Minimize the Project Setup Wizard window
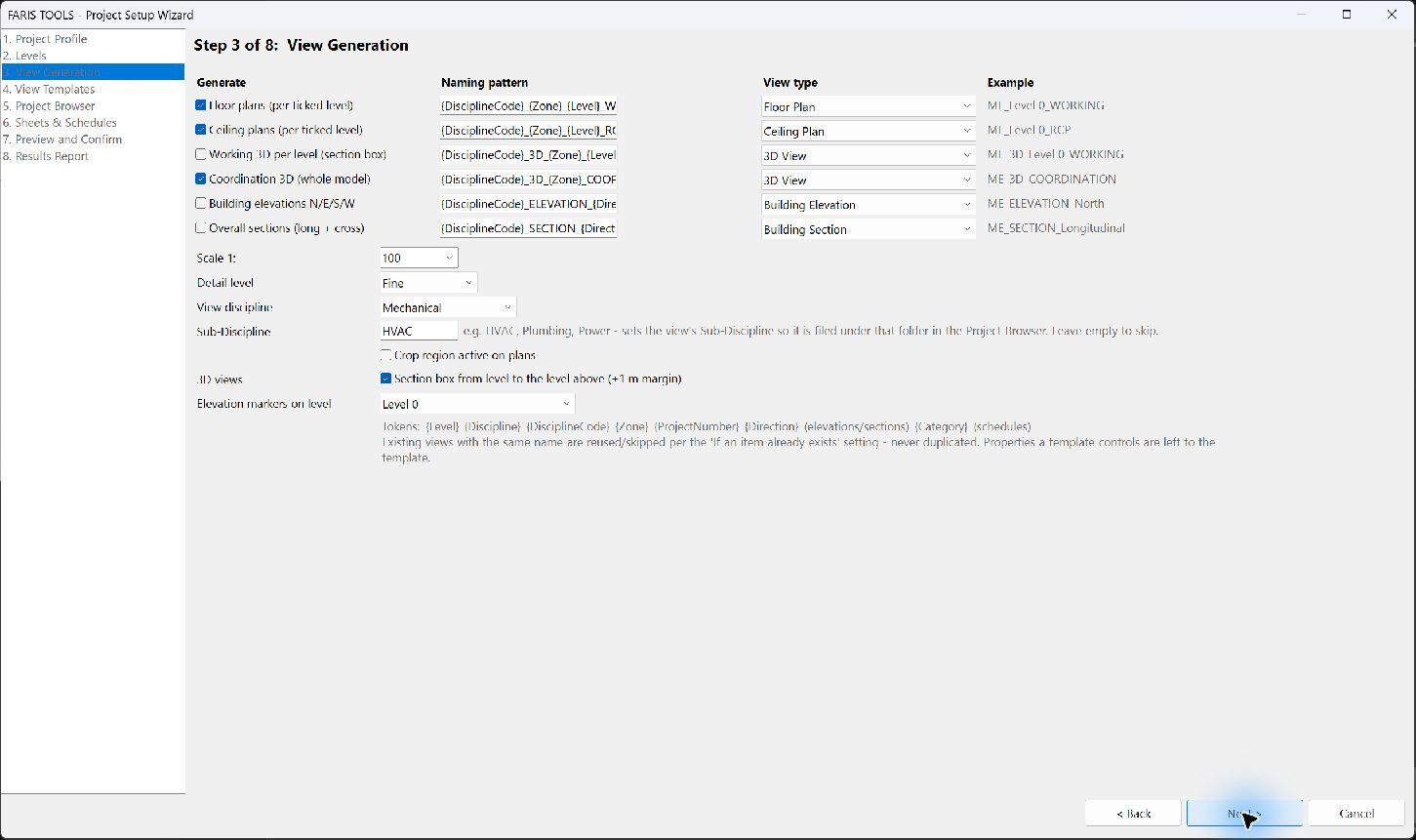 coord(1302,14)
